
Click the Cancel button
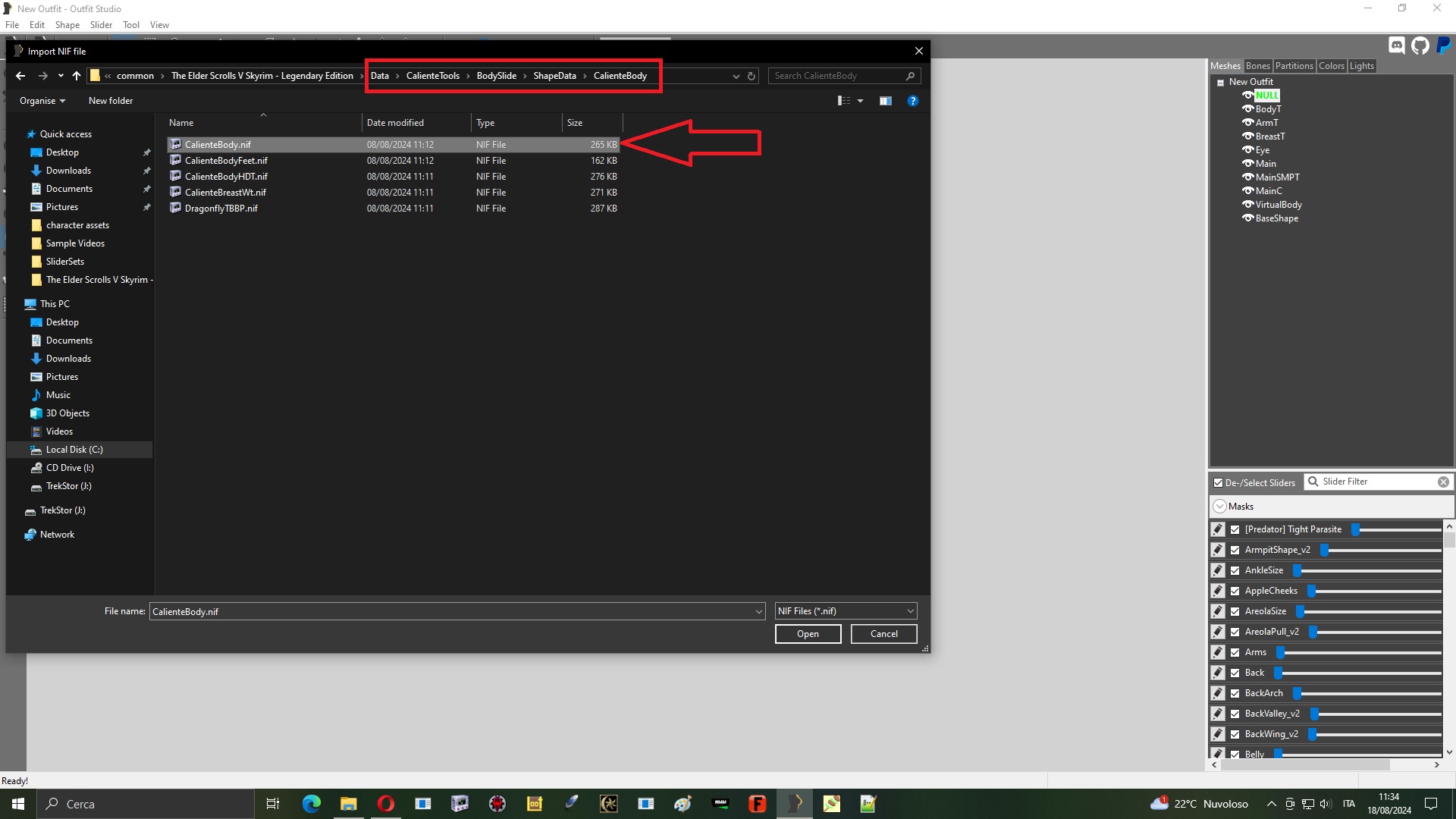point(883,634)
